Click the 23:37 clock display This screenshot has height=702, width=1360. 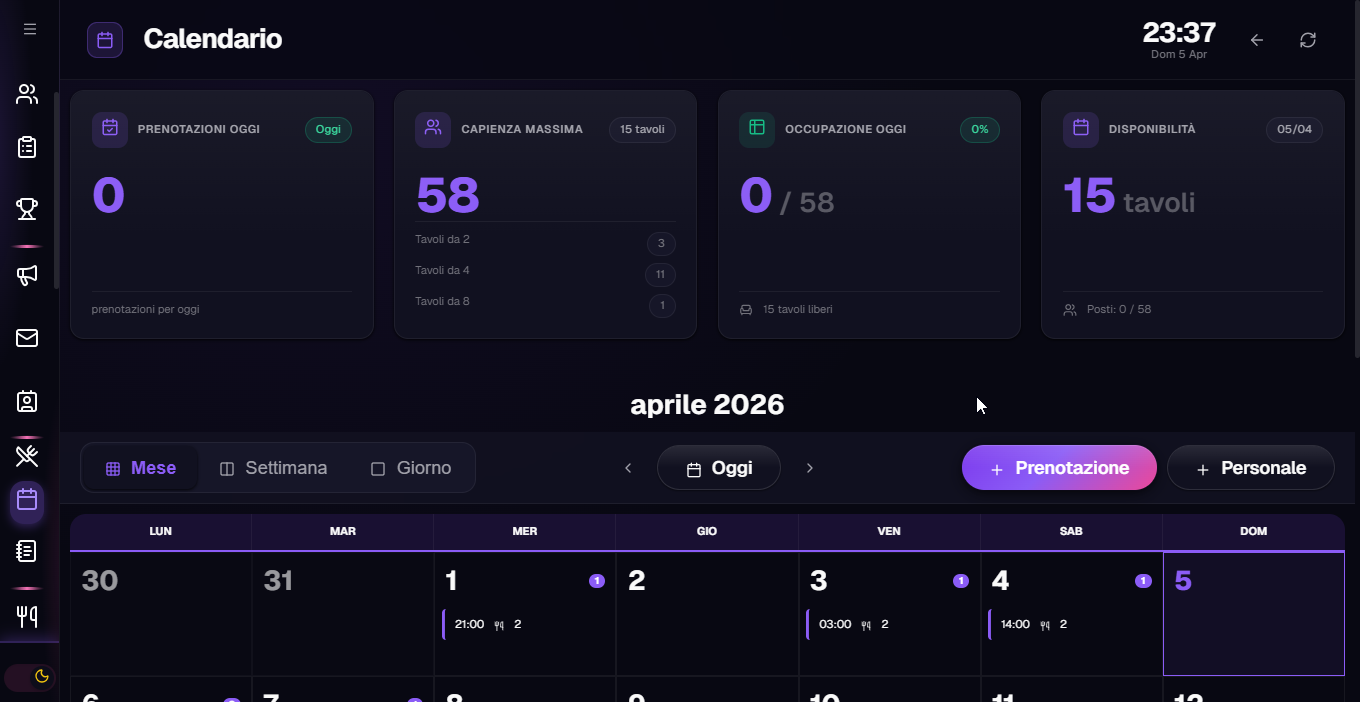(1179, 33)
